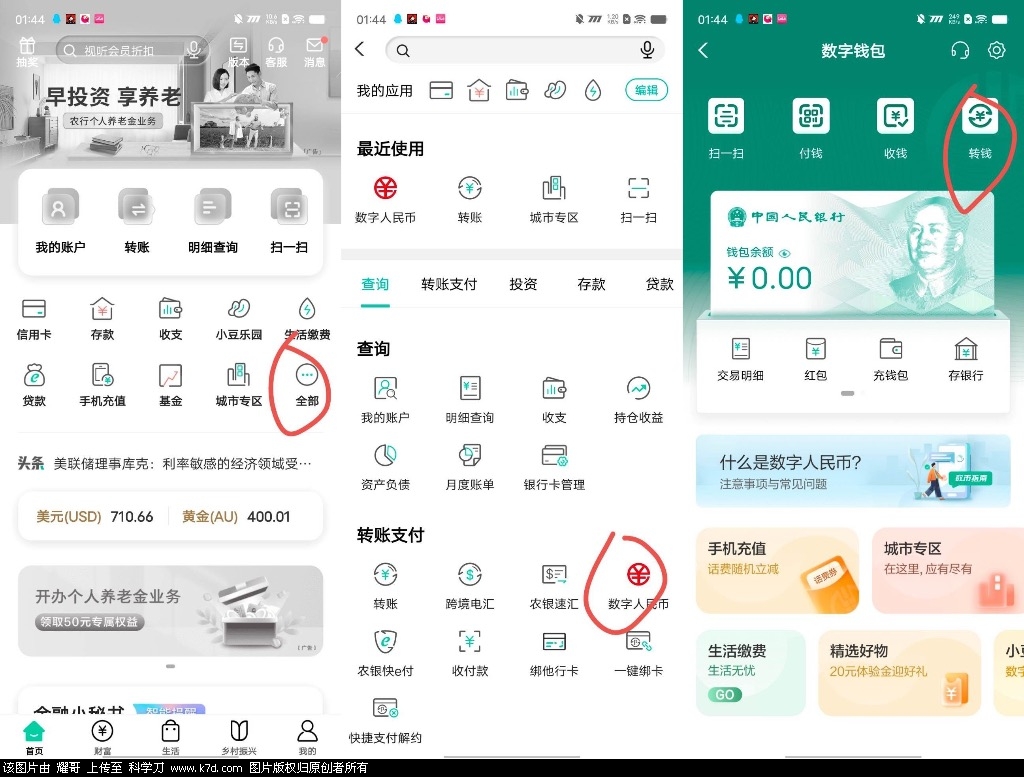Select the 贷款 category tab
Screen dimensions: 1024x777
point(660,284)
